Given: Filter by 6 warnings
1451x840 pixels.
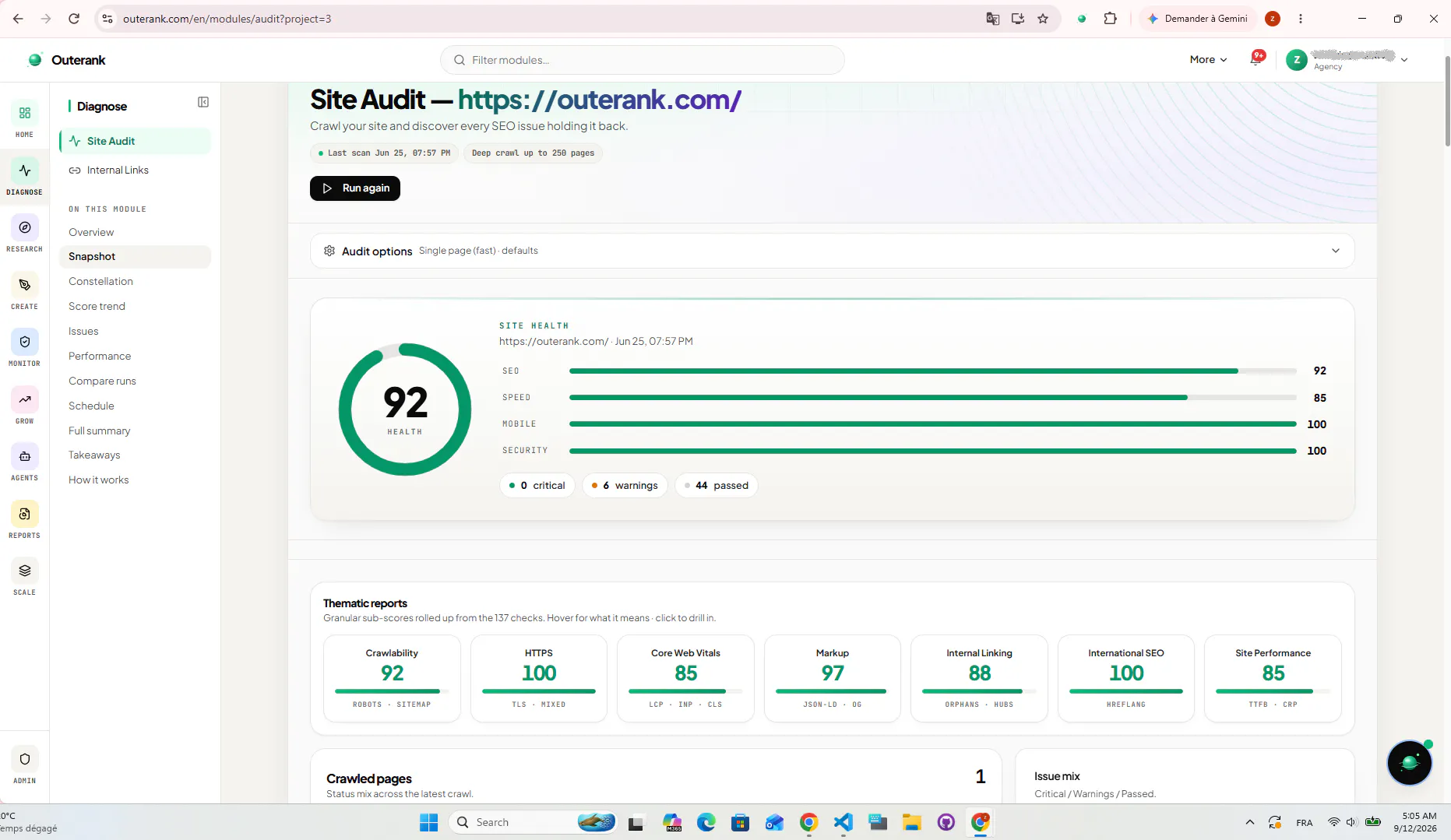Looking at the screenshot, I should click(x=625, y=486).
